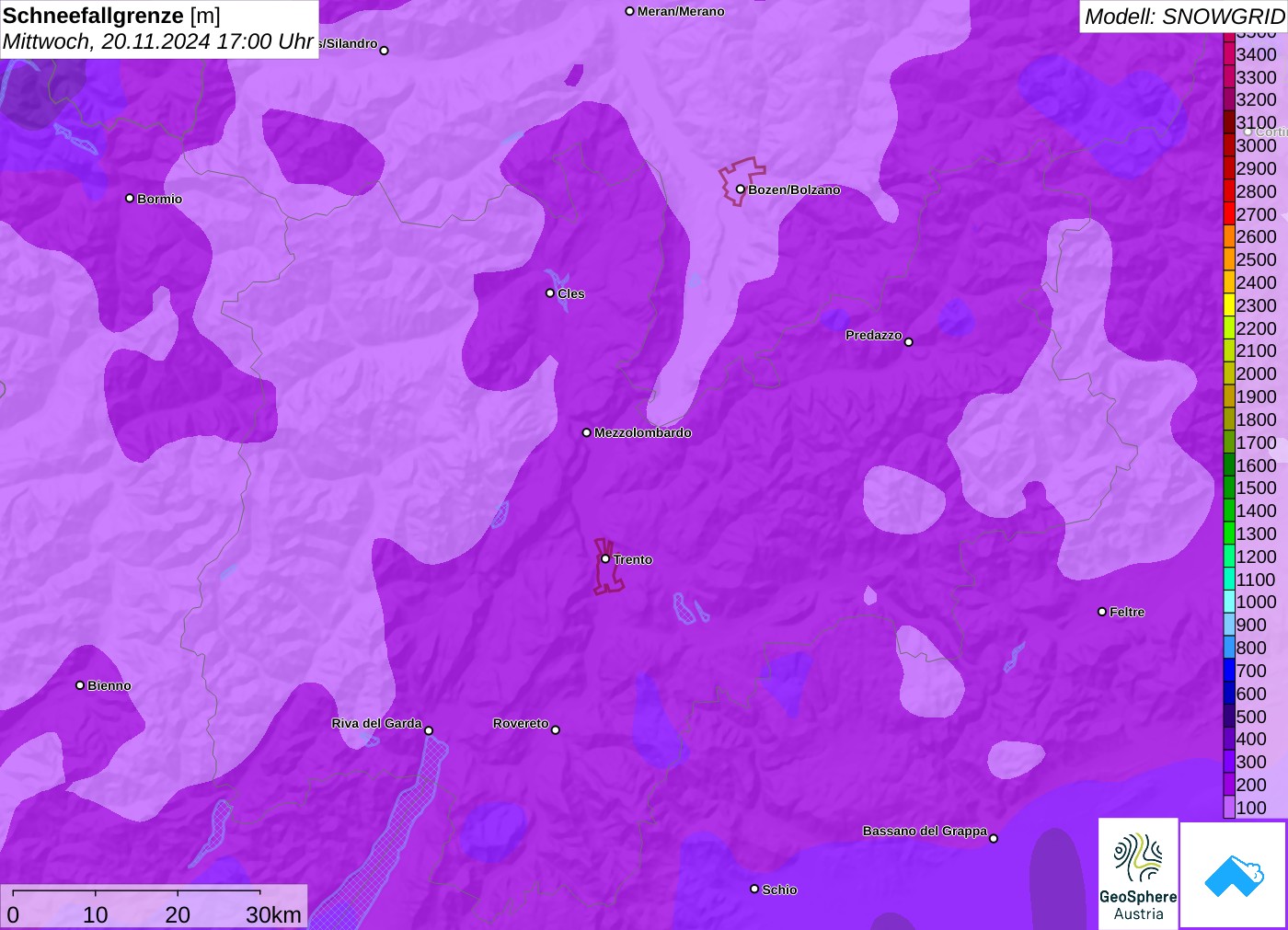This screenshot has height=930, width=1288.
Task: Click the 'Feltre' label
Action: coord(1127,612)
